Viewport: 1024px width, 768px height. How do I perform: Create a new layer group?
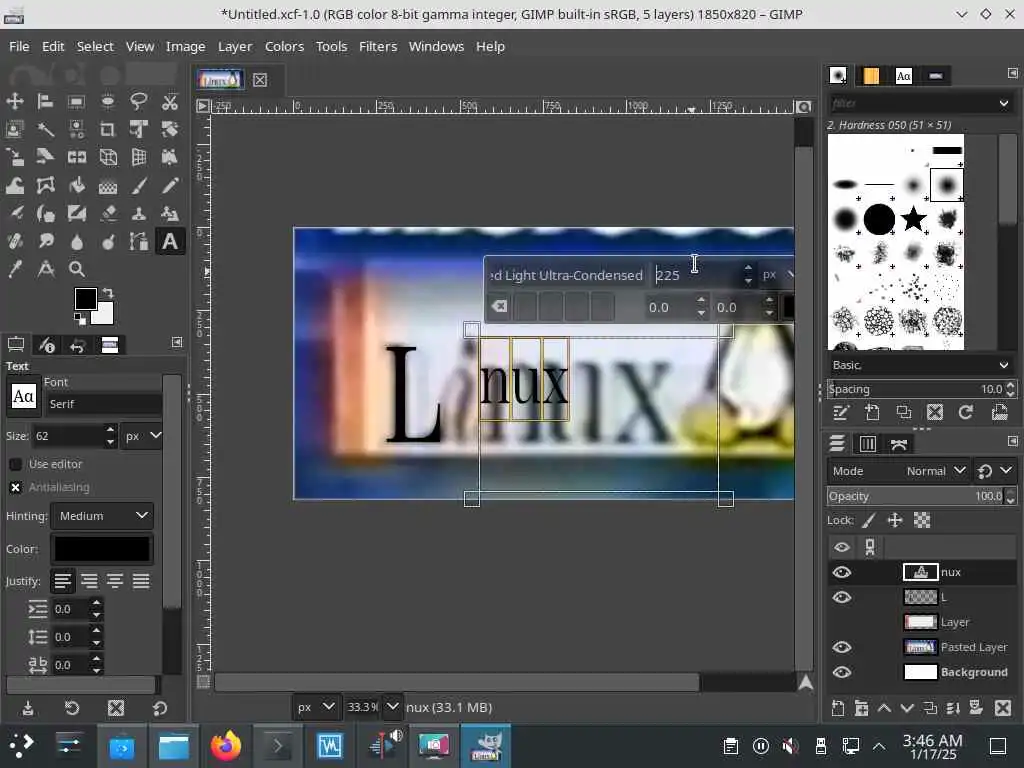point(861,708)
